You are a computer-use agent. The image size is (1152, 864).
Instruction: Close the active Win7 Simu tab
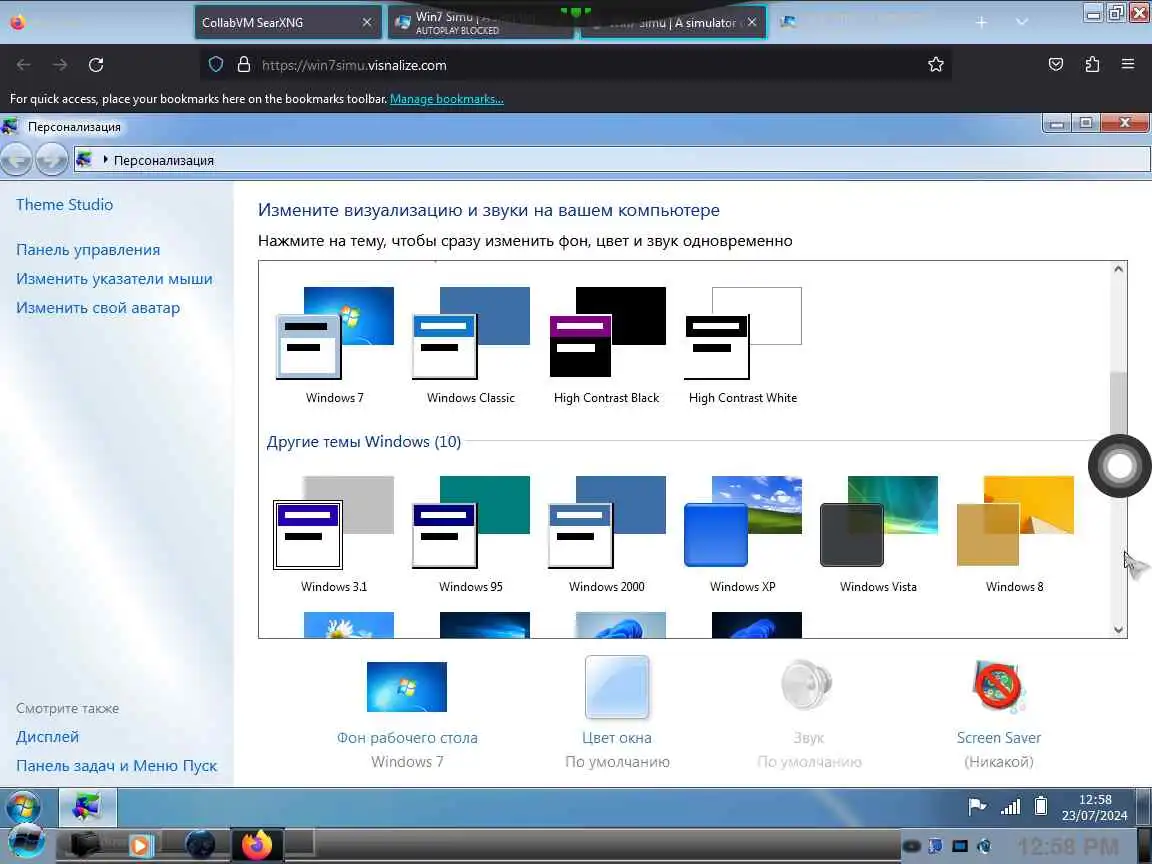point(752,22)
